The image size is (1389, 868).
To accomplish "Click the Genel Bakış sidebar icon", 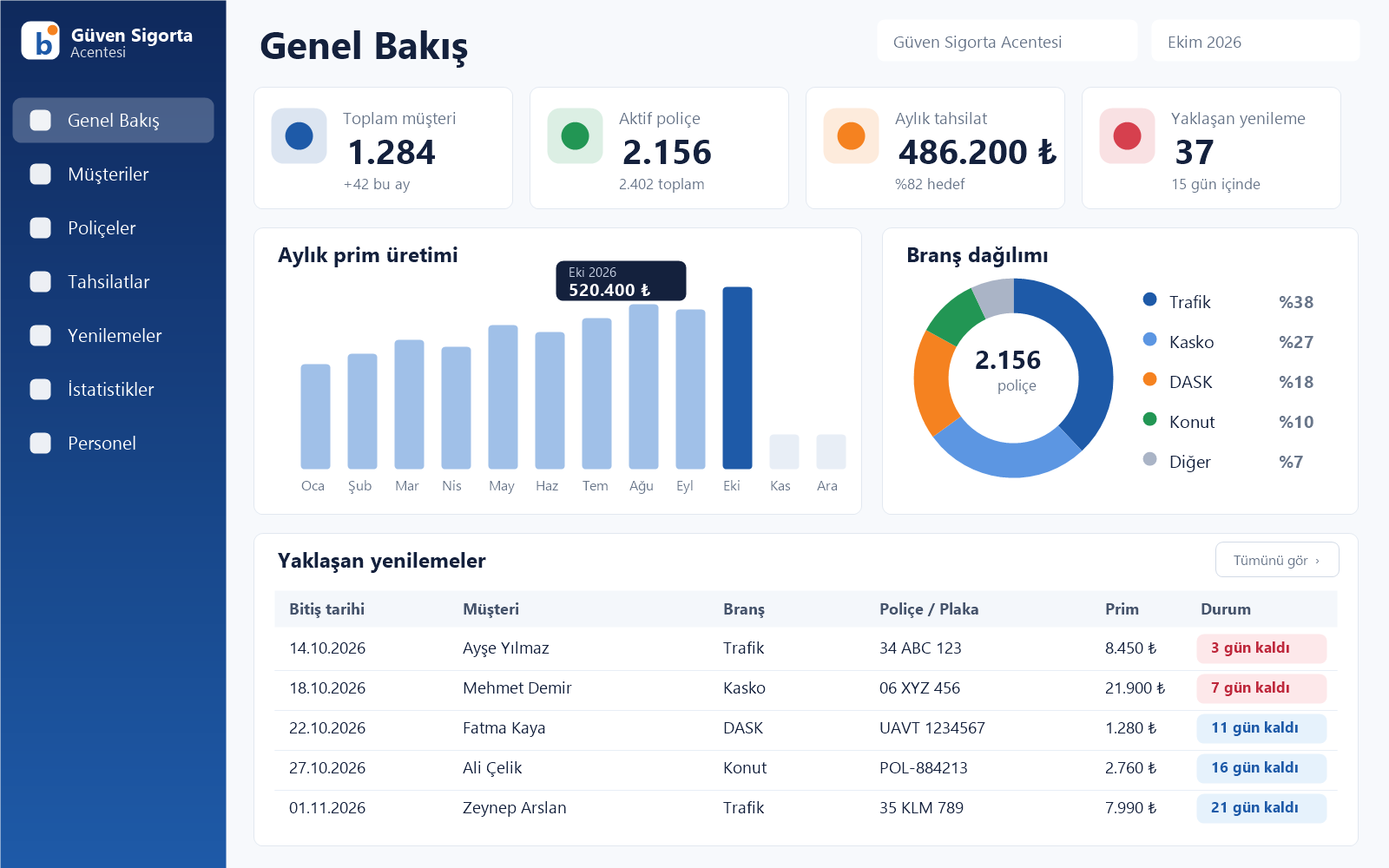I will [x=41, y=121].
